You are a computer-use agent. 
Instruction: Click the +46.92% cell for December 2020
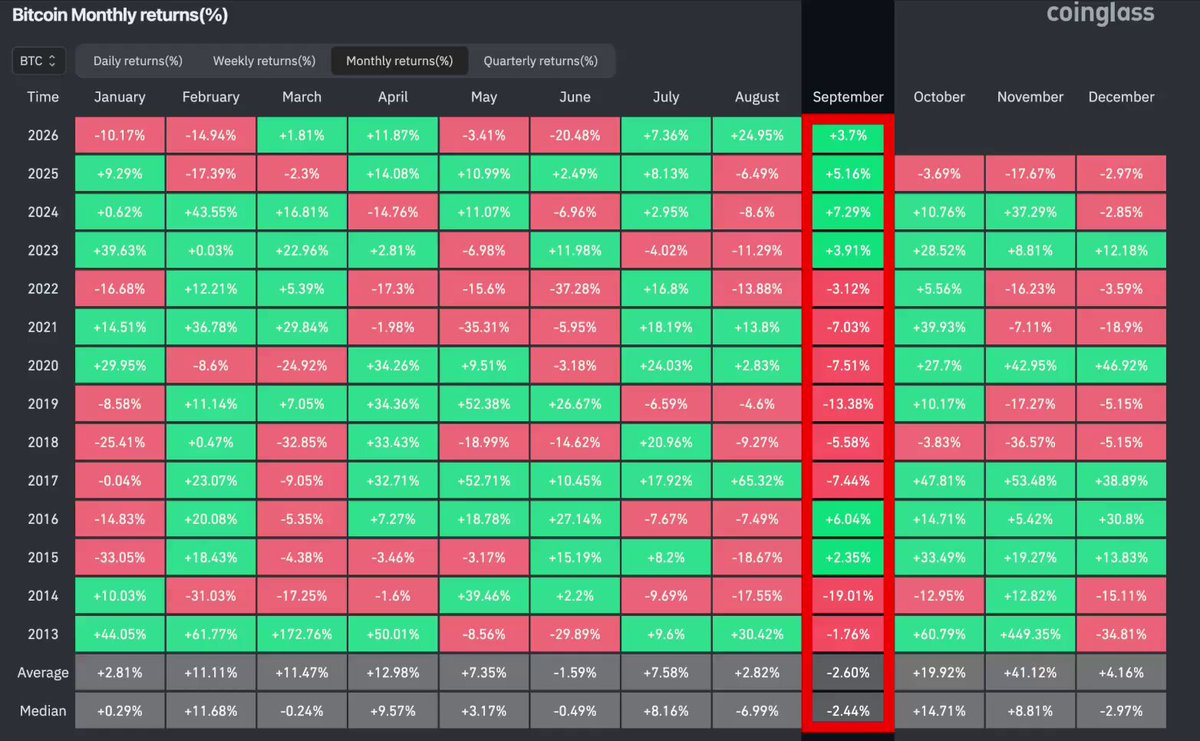pos(1121,366)
